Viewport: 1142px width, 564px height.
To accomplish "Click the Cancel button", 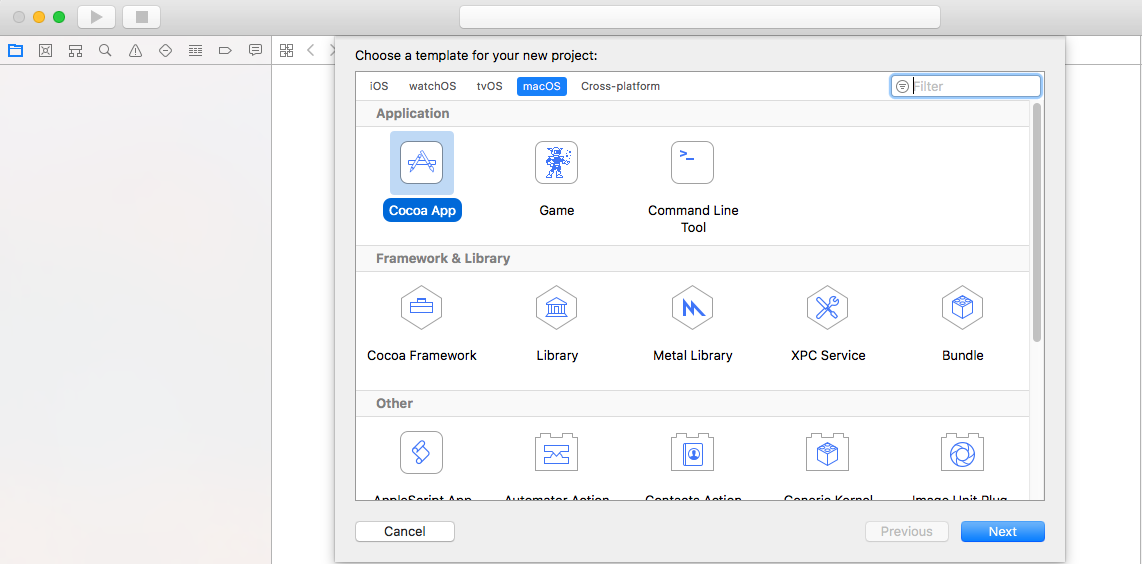I will coord(405,531).
